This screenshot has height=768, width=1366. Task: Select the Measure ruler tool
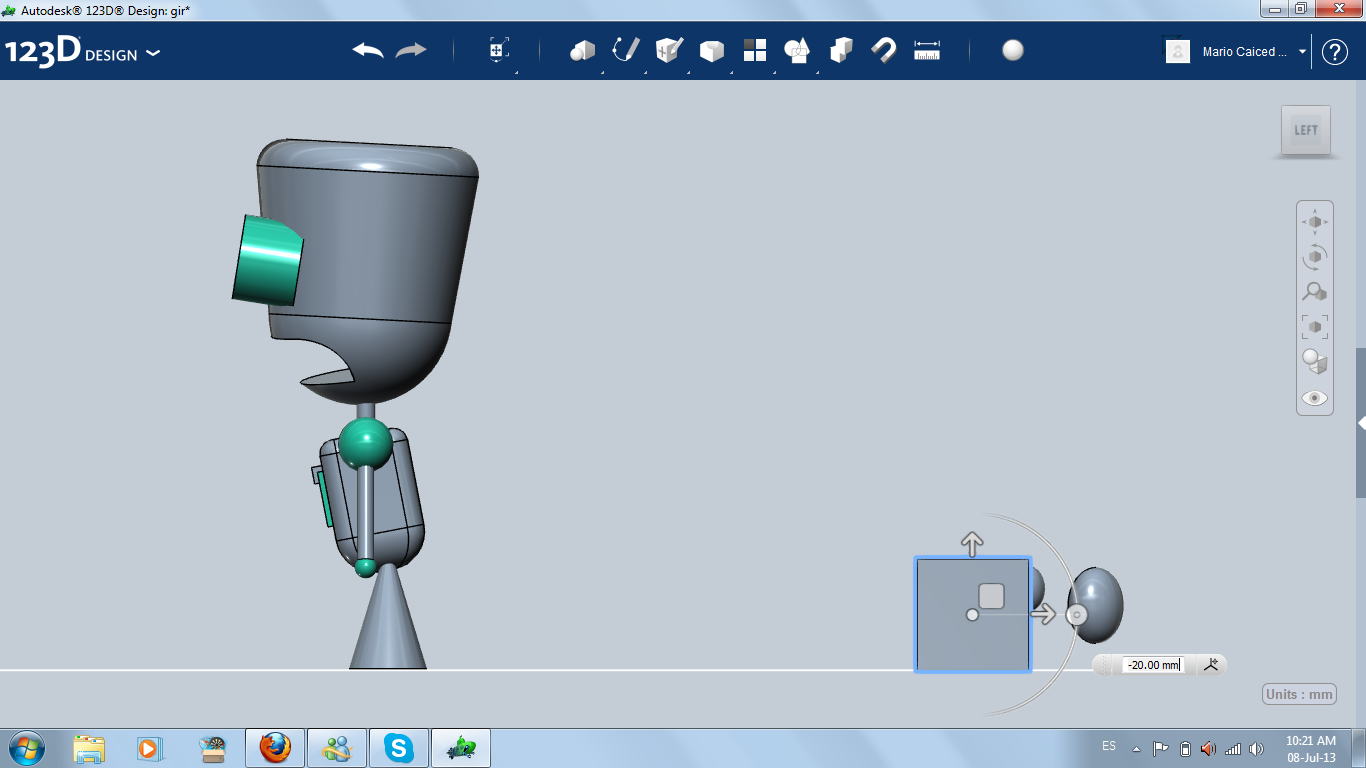(927, 51)
